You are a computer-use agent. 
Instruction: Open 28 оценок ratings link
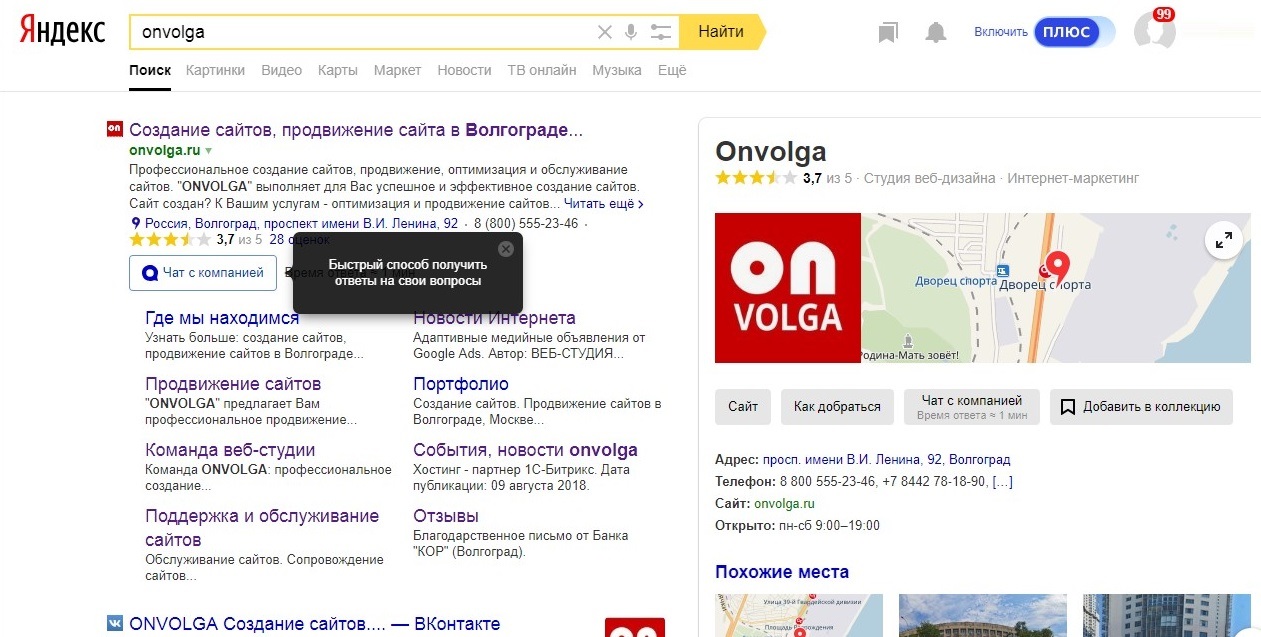(299, 239)
